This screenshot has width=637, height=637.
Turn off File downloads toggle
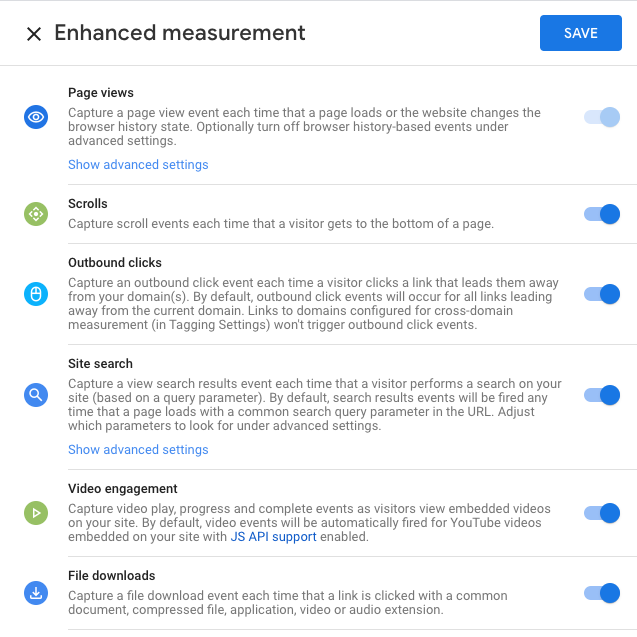[x=602, y=593]
